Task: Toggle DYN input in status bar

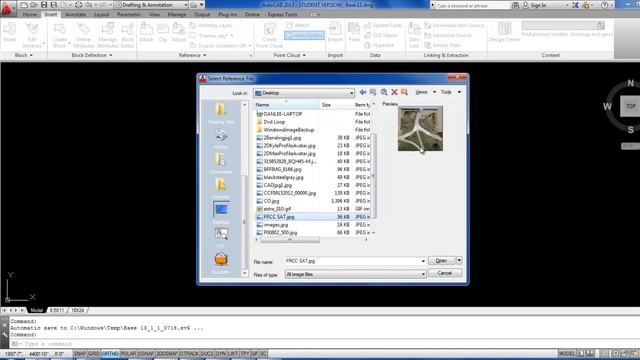Action: (x=220, y=353)
